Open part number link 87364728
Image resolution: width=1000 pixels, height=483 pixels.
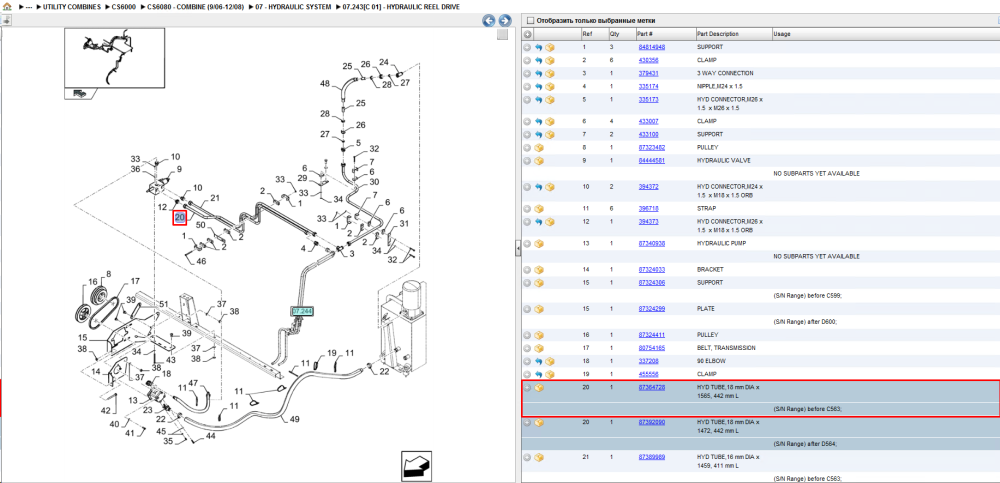coord(652,387)
